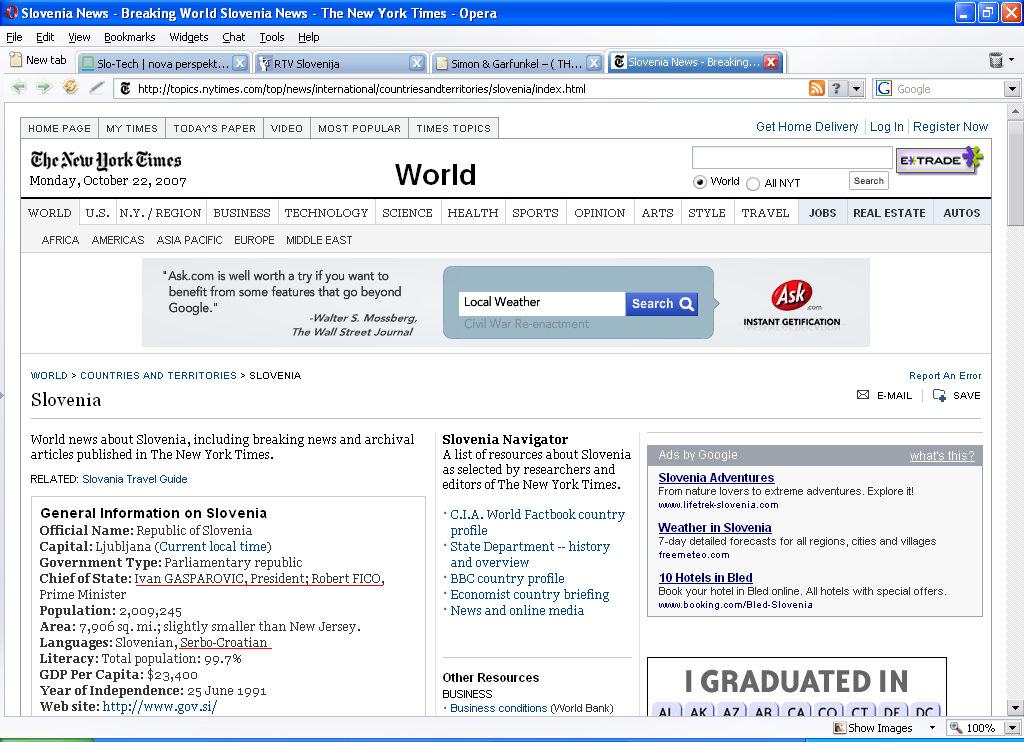Image resolution: width=1024 pixels, height=742 pixels.
Task: Open the MOST POPULAR nav tab
Action: tap(359, 129)
